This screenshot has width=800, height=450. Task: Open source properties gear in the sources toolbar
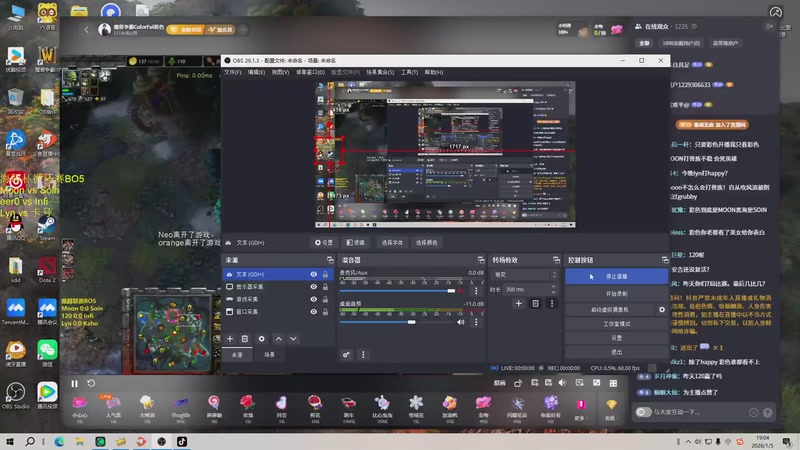click(262, 339)
